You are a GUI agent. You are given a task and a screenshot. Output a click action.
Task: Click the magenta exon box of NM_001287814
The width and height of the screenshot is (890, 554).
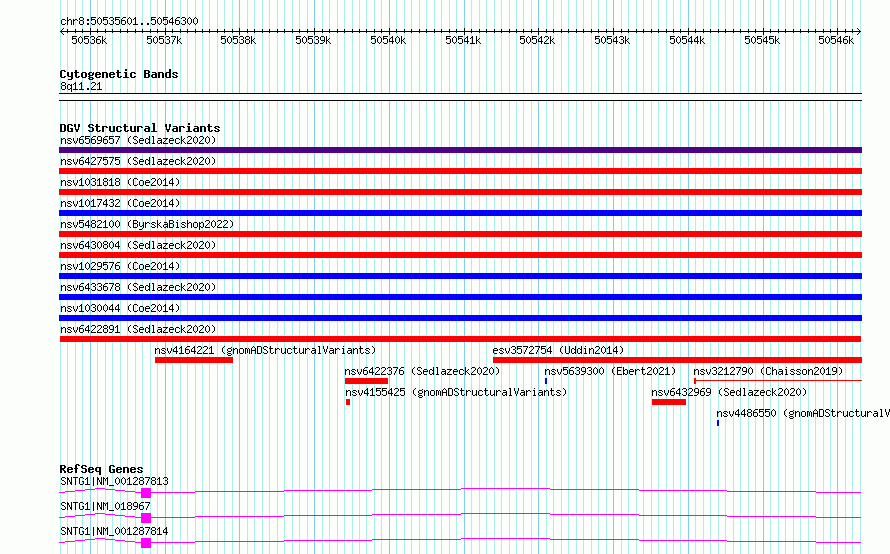coord(146,543)
